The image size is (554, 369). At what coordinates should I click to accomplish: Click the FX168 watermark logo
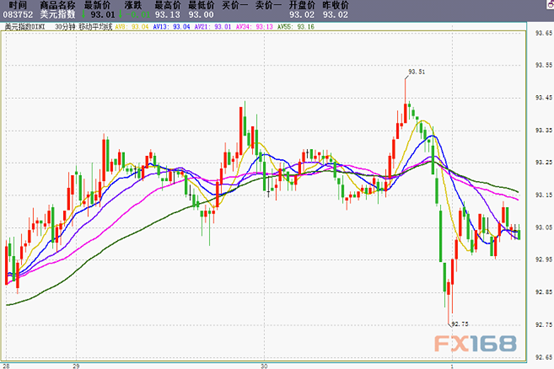click(475, 344)
